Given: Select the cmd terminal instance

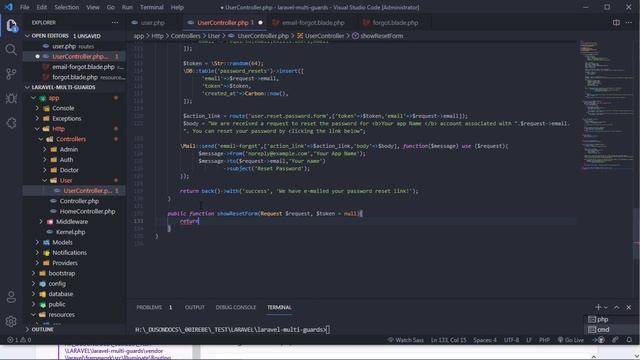Looking at the screenshot, I should [611, 329].
